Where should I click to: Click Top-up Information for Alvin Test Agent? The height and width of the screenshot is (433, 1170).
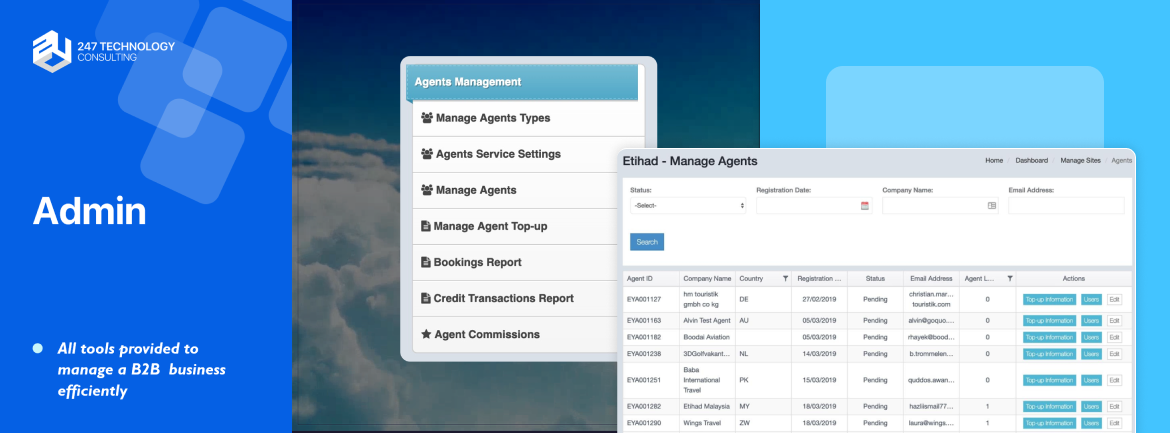pyautogui.click(x=1049, y=320)
